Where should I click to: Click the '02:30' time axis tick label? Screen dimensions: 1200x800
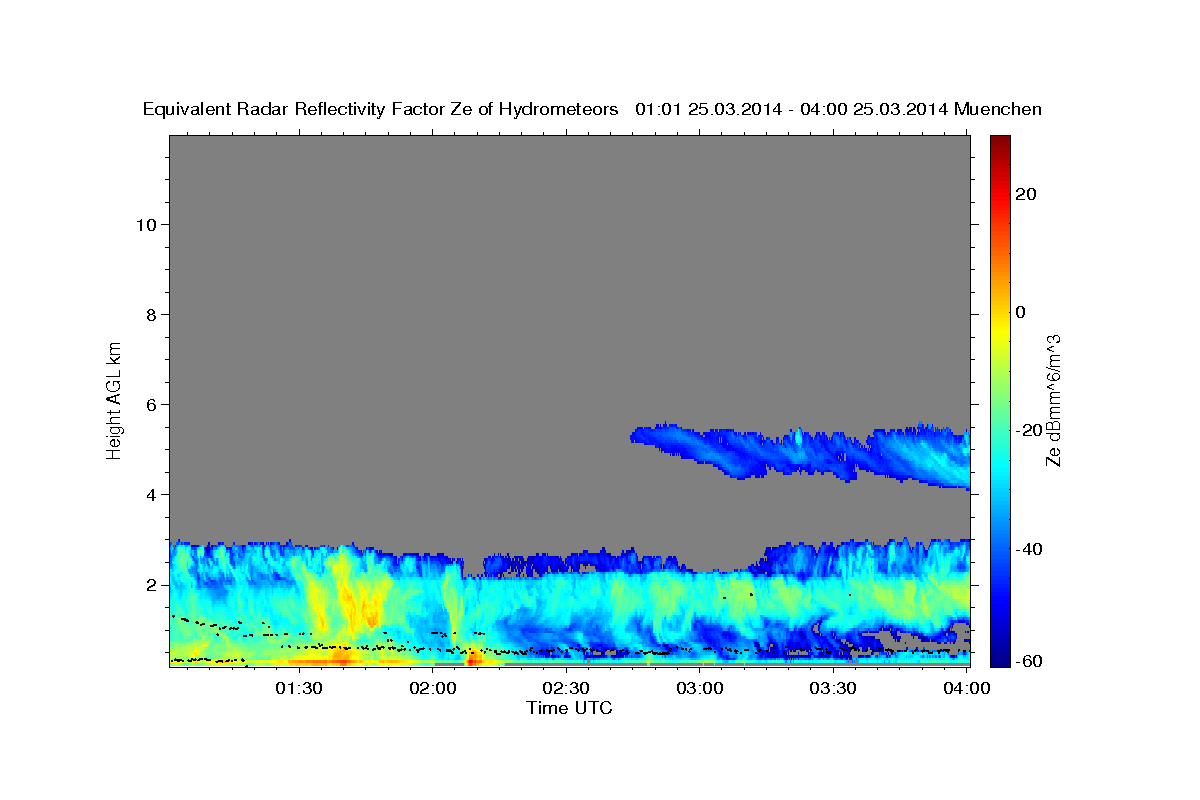coord(566,689)
